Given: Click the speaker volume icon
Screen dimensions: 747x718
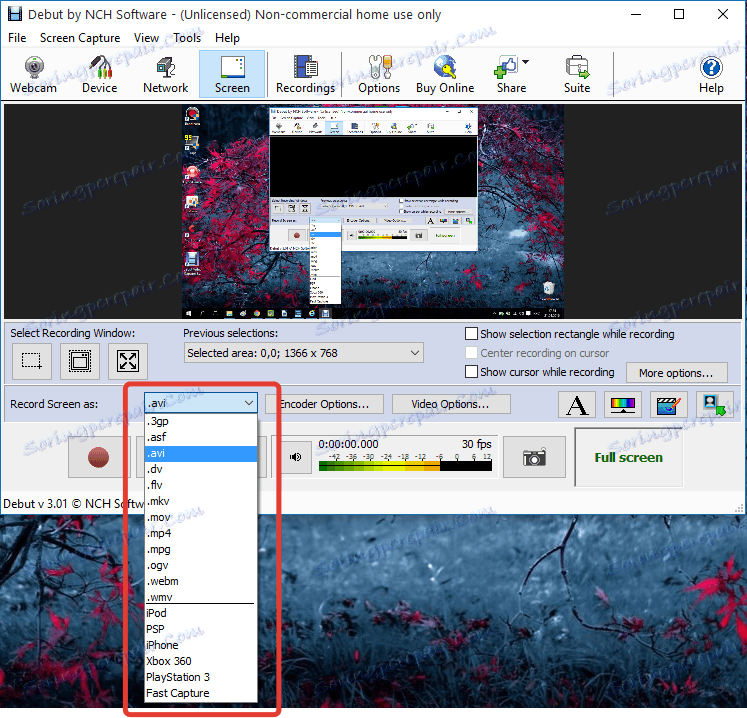Looking at the screenshot, I should point(295,457).
